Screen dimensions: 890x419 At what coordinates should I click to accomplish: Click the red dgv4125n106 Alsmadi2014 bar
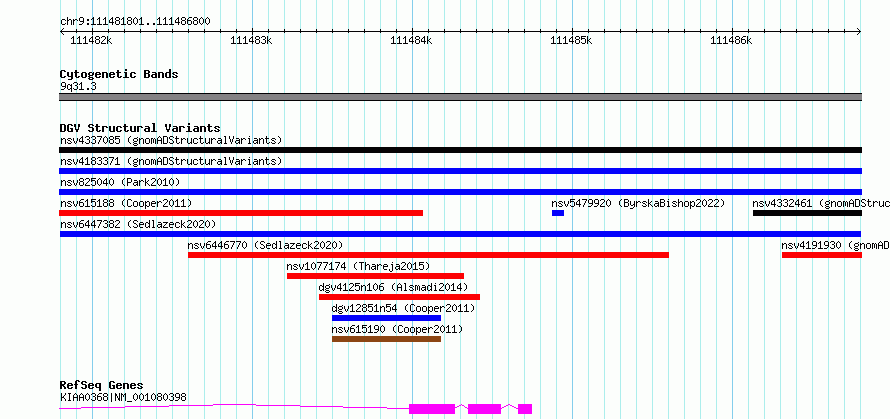pos(400,297)
